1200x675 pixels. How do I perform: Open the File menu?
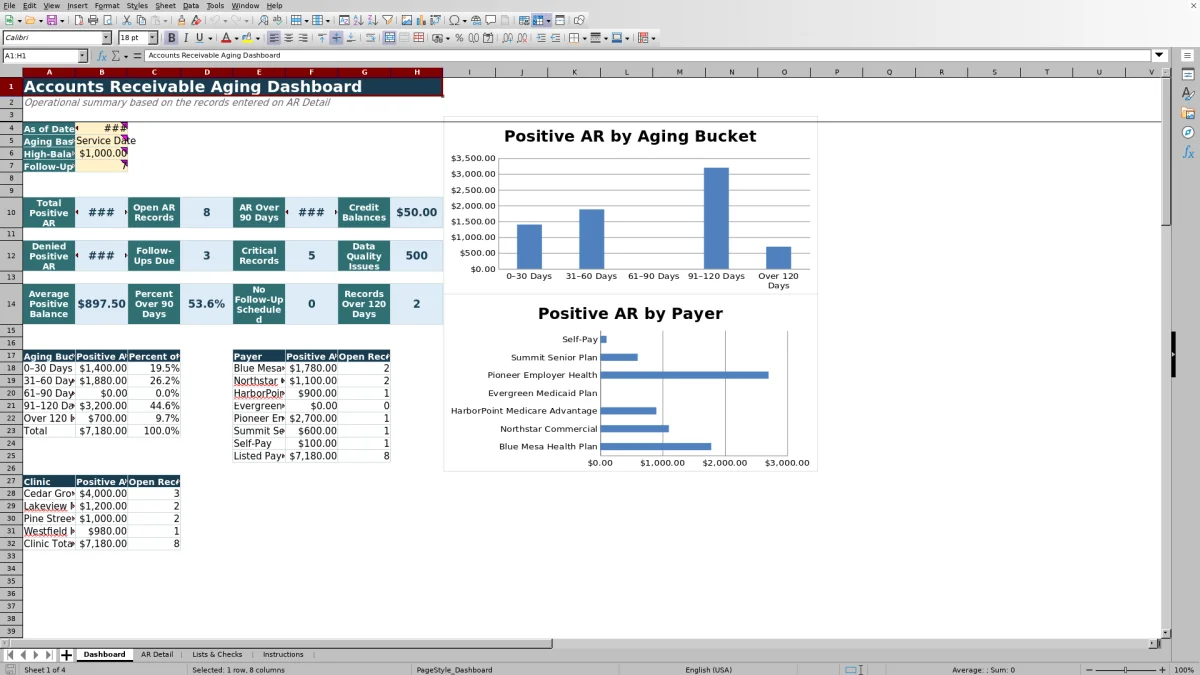tap(9, 5)
